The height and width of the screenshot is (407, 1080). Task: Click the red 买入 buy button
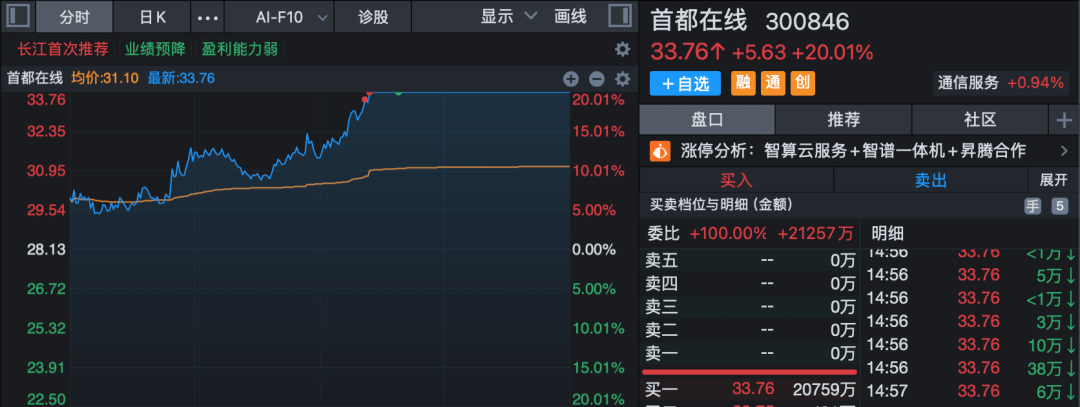tap(736, 180)
